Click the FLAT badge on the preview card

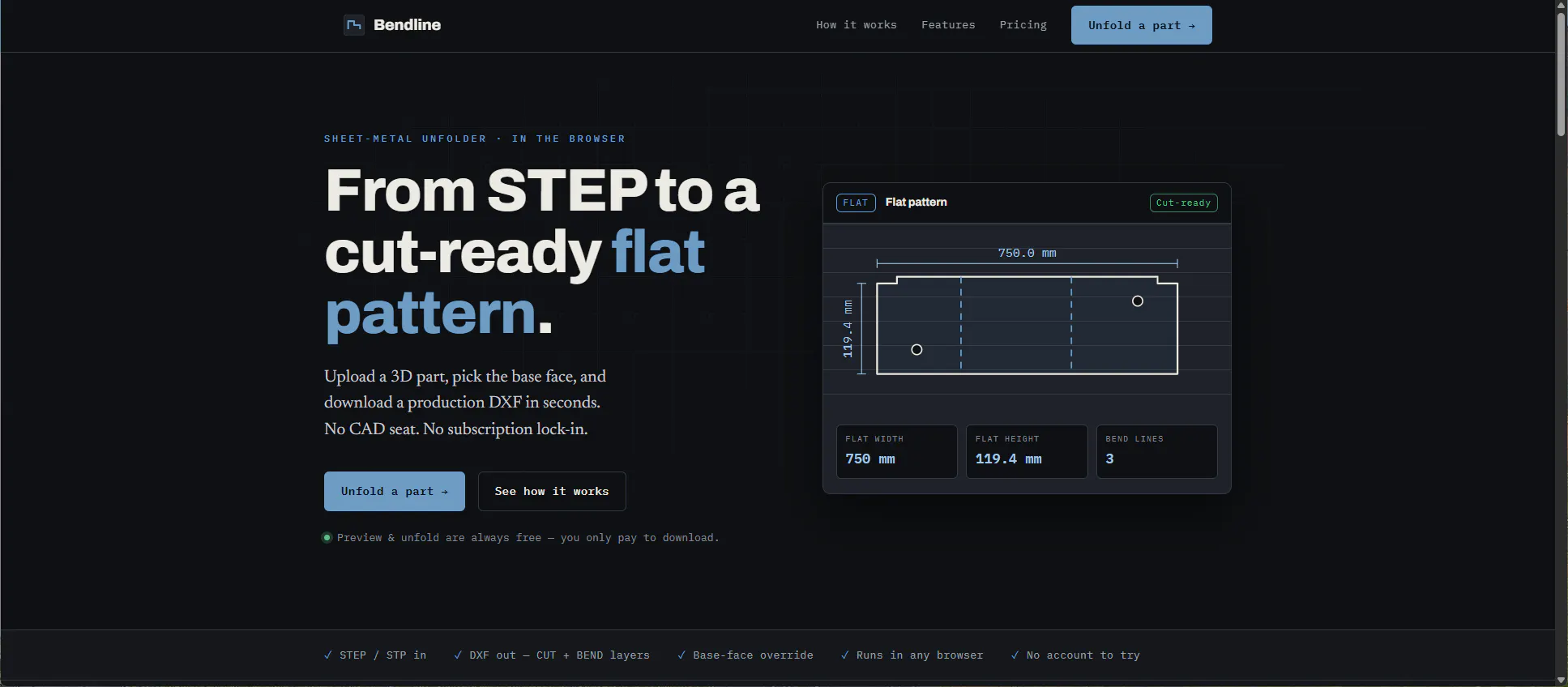pos(856,203)
